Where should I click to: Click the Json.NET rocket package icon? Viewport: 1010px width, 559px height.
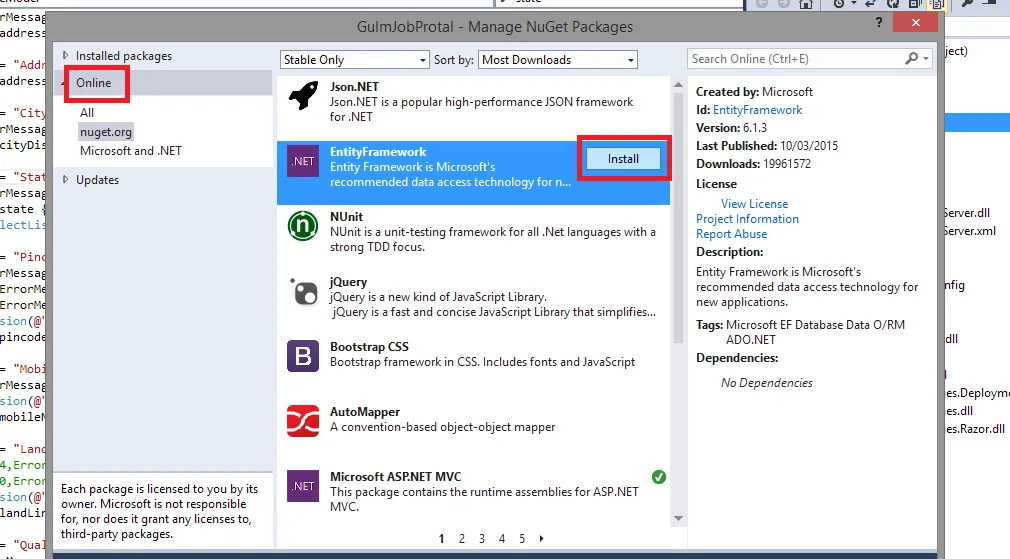[x=303, y=95]
